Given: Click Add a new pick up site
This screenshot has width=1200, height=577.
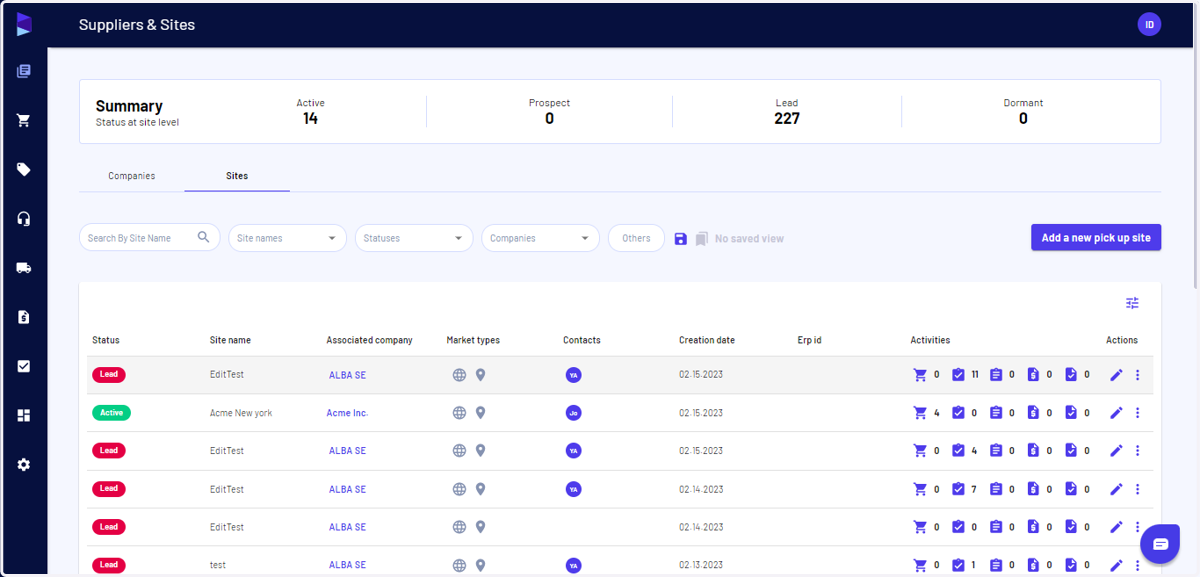Looking at the screenshot, I should [x=1096, y=238].
